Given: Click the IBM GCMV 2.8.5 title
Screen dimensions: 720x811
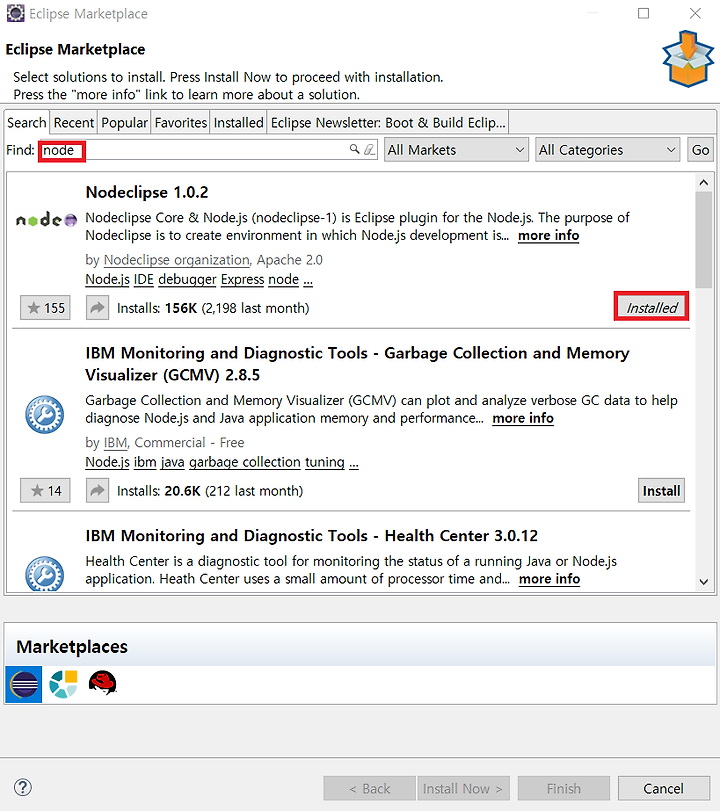Looking at the screenshot, I should tap(357, 364).
